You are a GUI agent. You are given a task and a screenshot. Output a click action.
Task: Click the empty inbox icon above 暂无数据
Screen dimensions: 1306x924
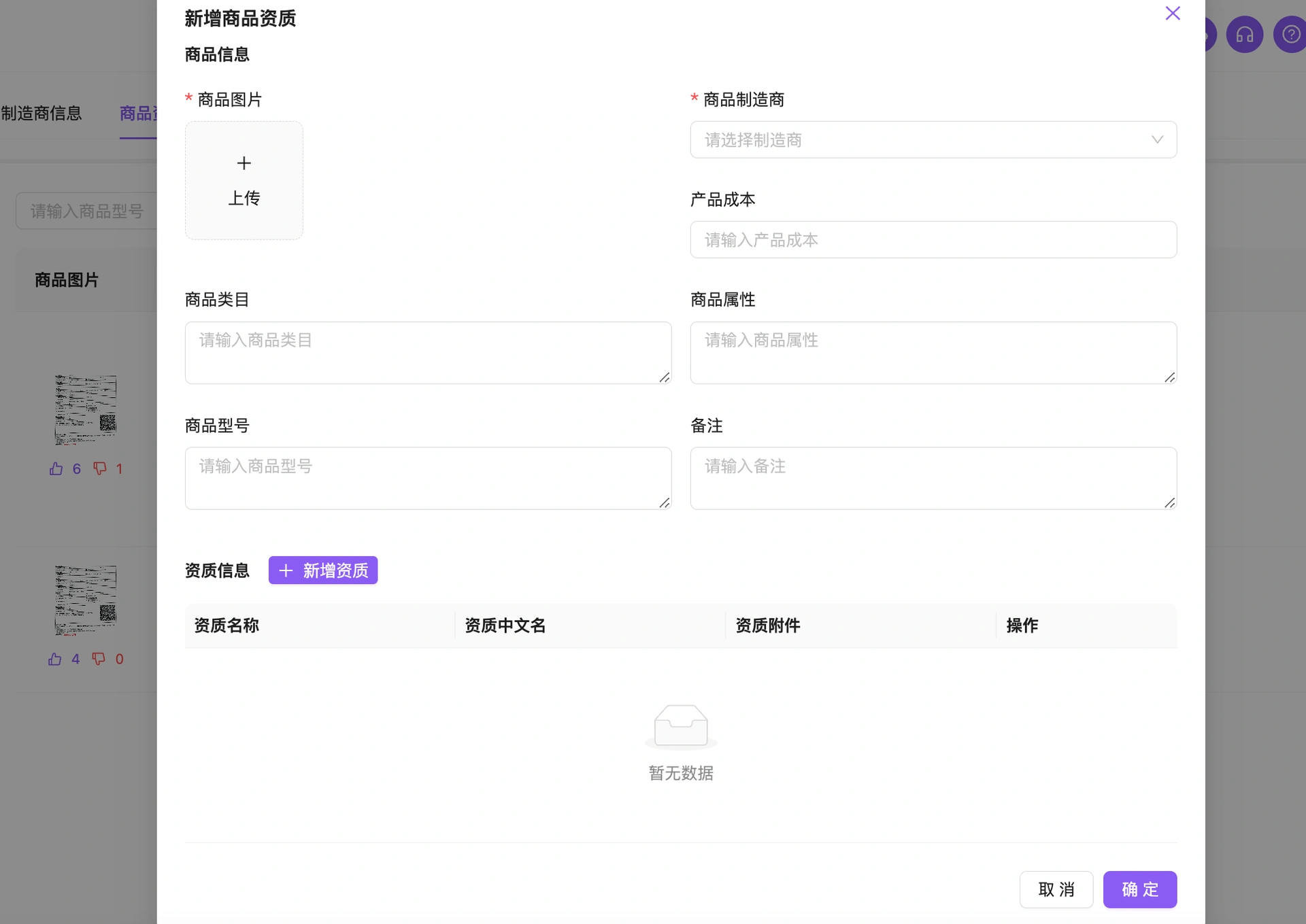pyautogui.click(x=681, y=726)
